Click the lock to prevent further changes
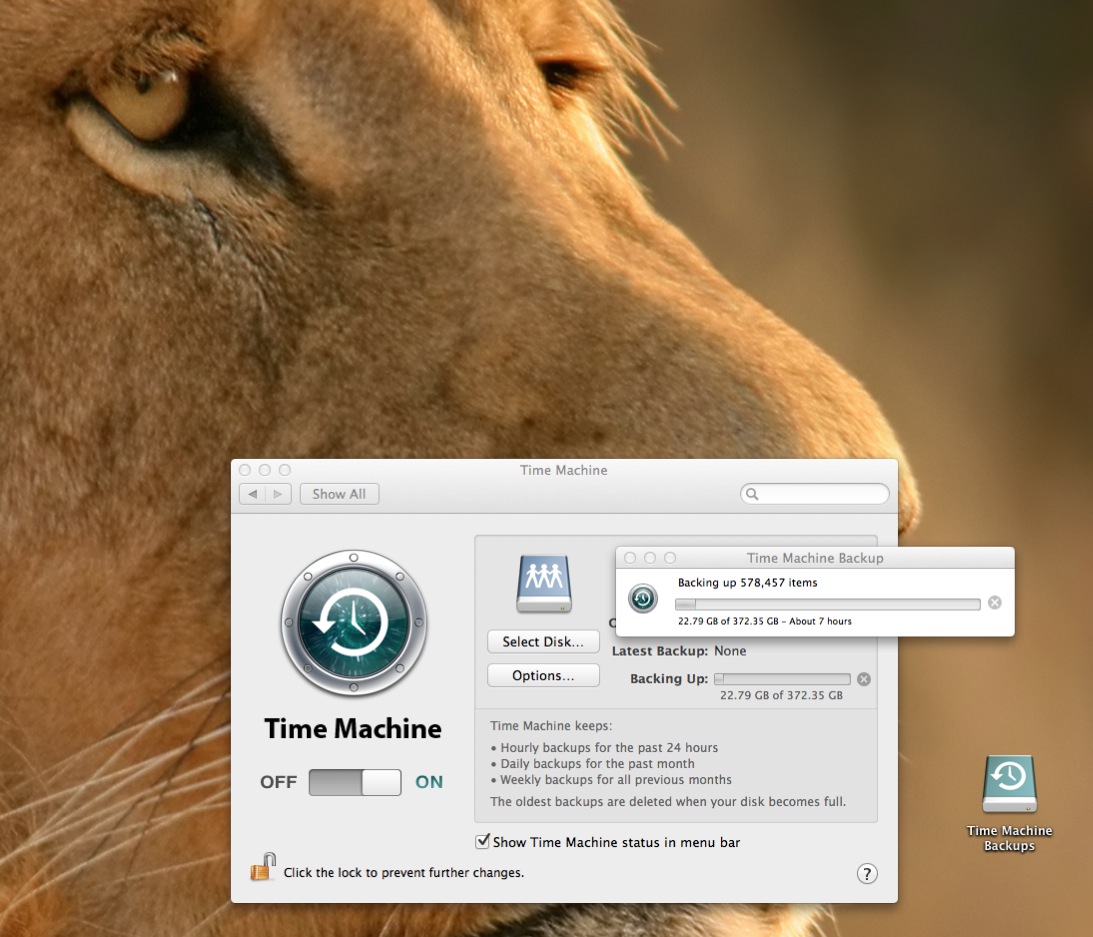The width and height of the screenshot is (1093, 937). coord(262,868)
